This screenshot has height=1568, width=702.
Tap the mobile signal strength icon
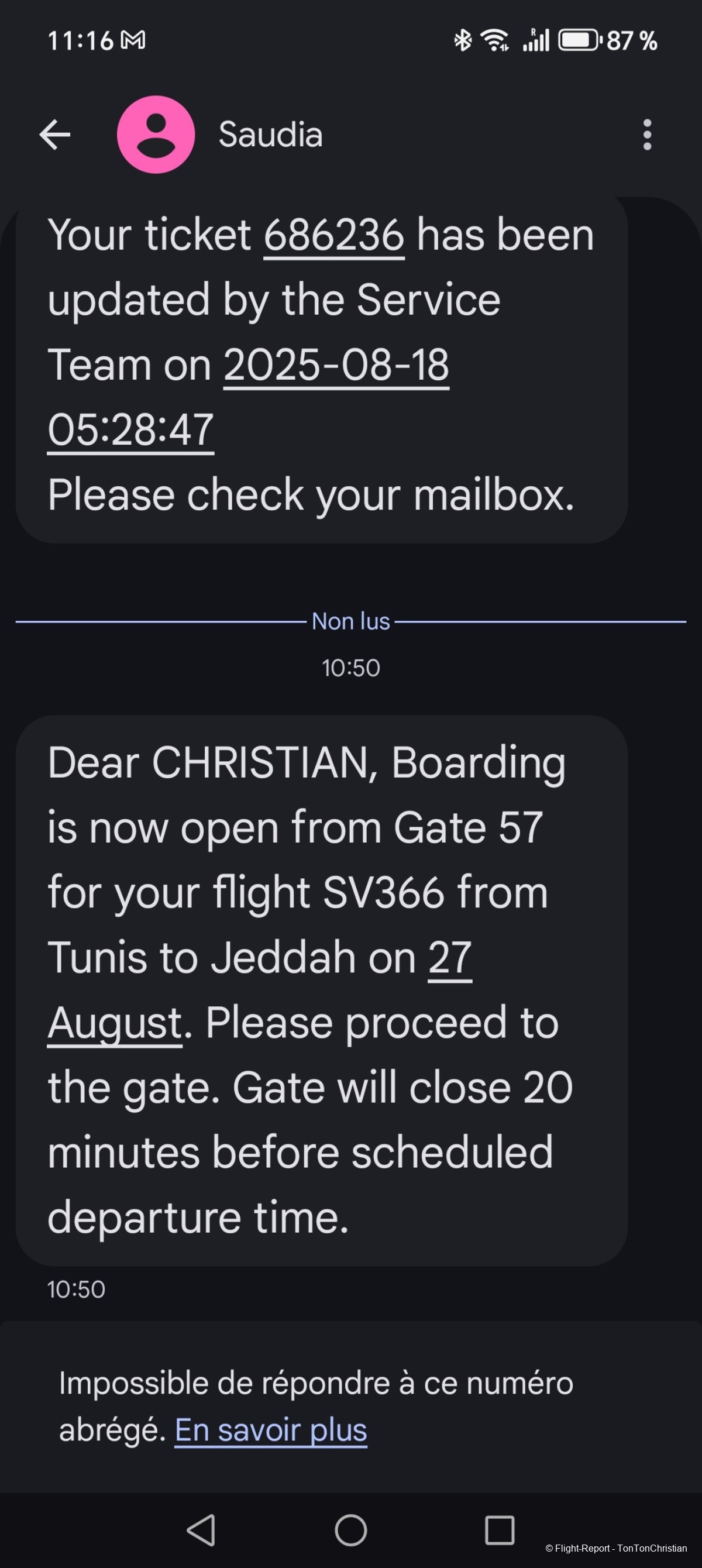[x=536, y=41]
